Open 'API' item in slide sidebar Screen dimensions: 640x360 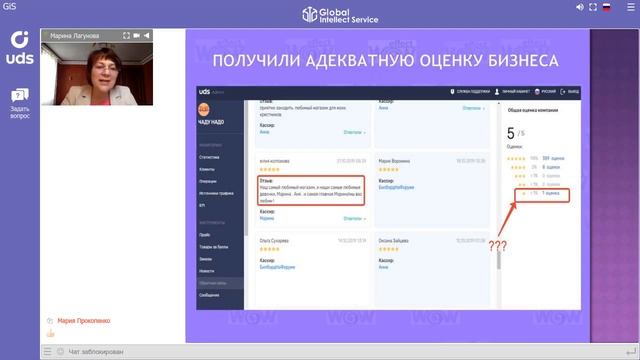pos(202,205)
